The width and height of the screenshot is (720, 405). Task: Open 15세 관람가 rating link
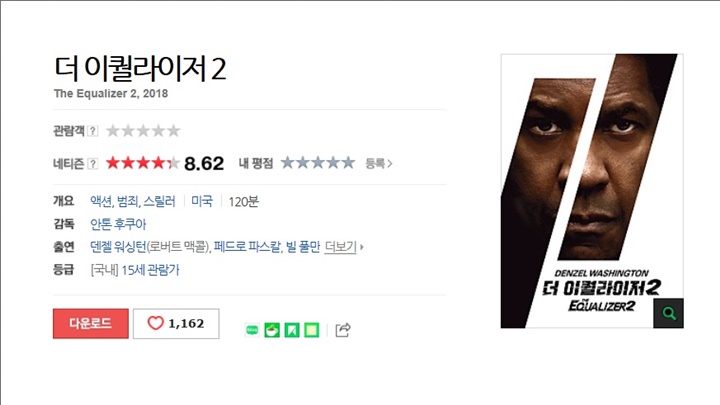pos(150,270)
